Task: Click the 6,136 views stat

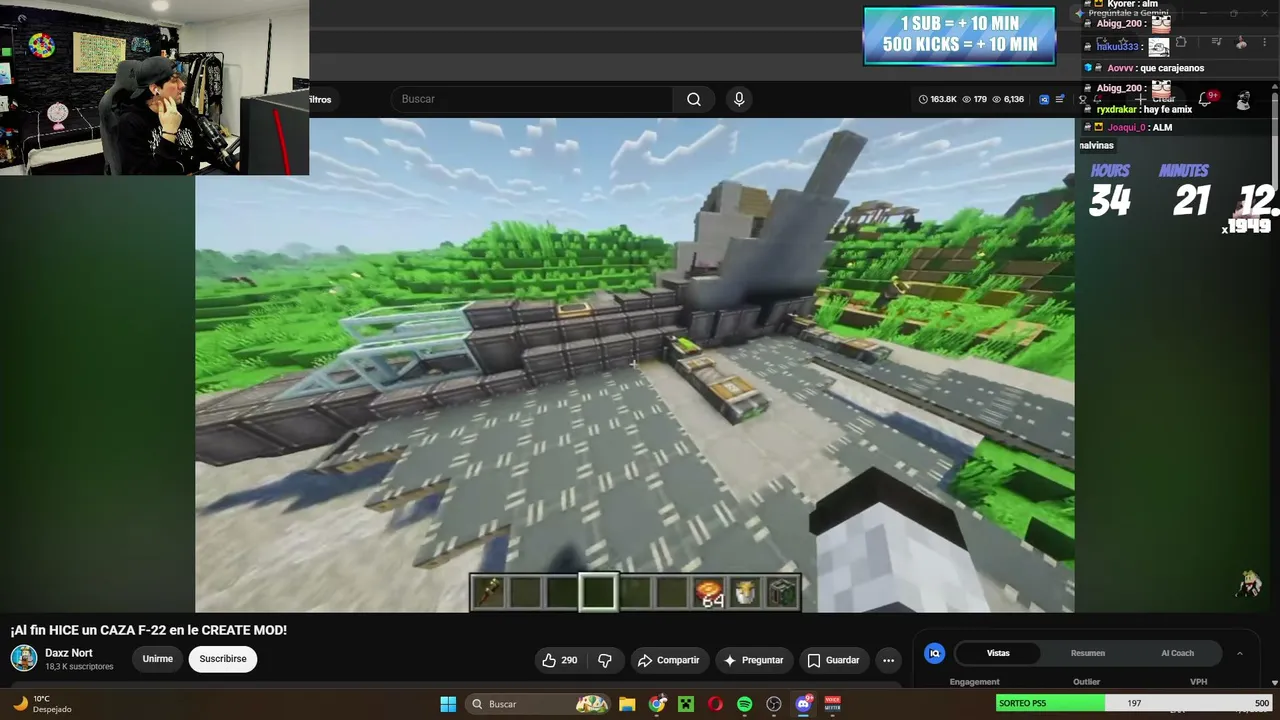Action: (x=1008, y=99)
